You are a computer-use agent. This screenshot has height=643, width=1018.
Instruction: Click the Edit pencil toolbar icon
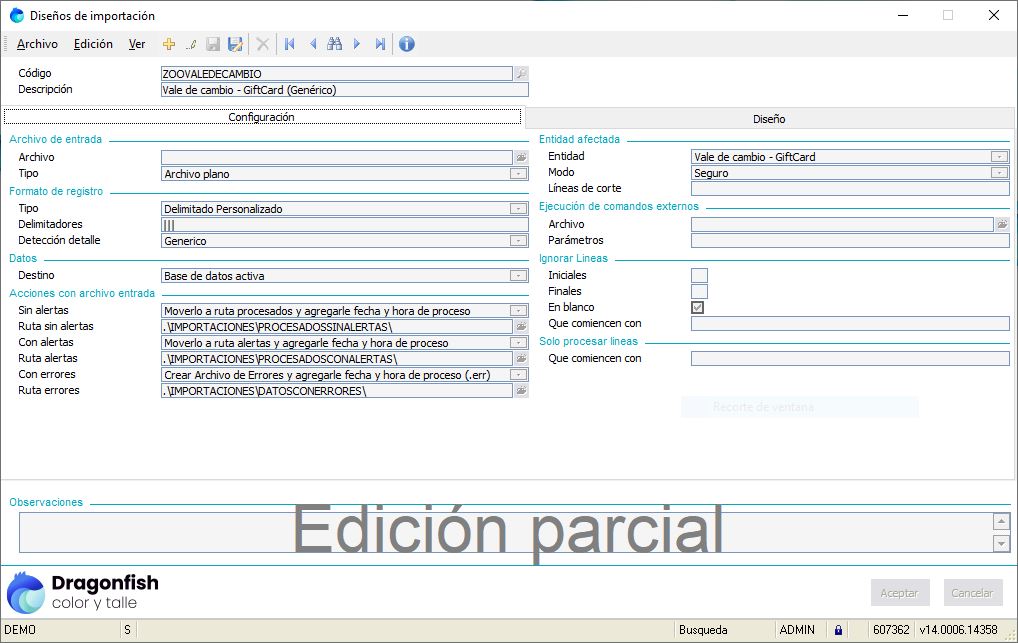pyautogui.click(x=192, y=44)
